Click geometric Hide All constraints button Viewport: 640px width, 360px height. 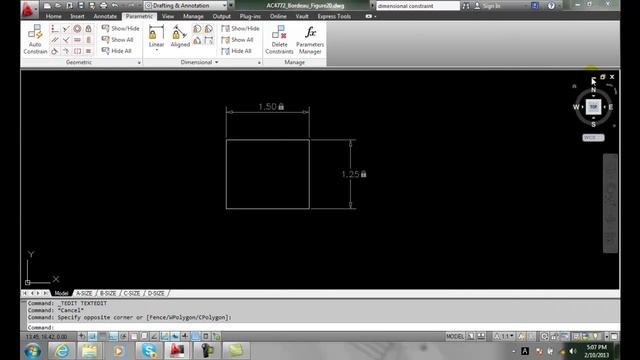[117, 51]
